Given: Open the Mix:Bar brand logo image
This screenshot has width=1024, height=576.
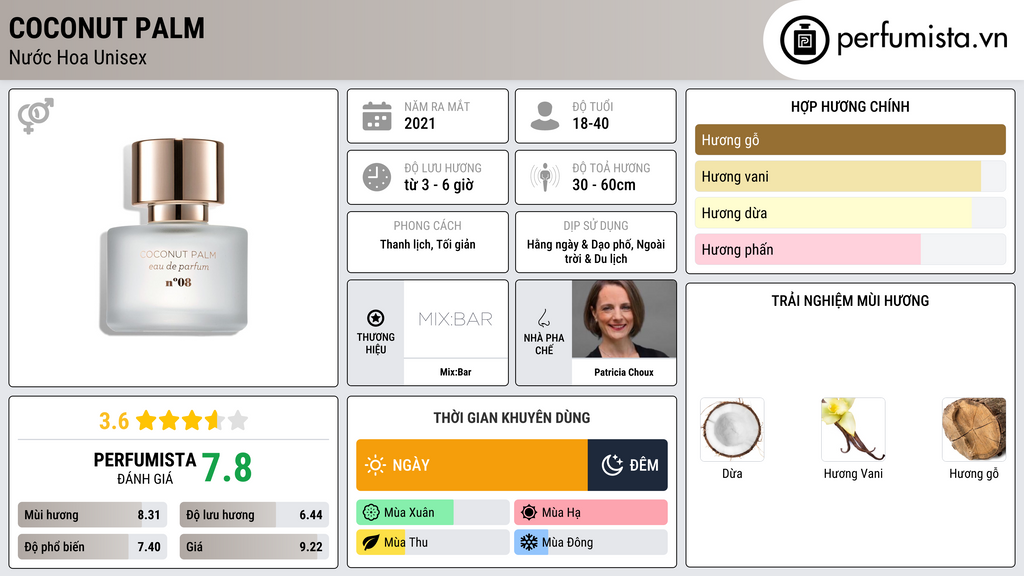Looking at the screenshot, I should tap(456, 319).
